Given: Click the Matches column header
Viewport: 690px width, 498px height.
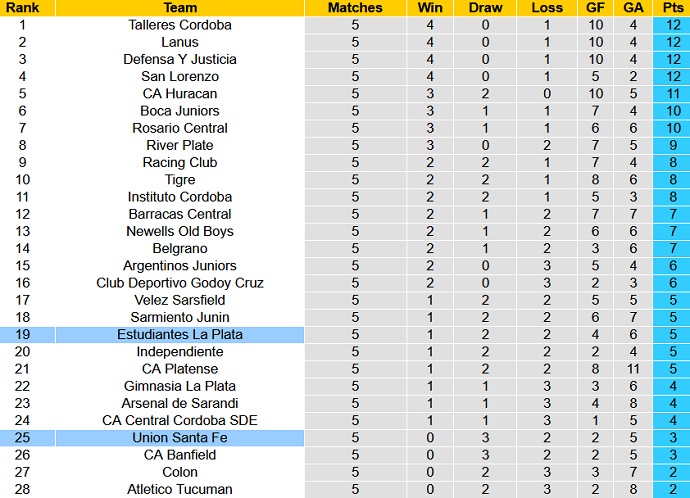Looking at the screenshot, I should click(355, 7).
